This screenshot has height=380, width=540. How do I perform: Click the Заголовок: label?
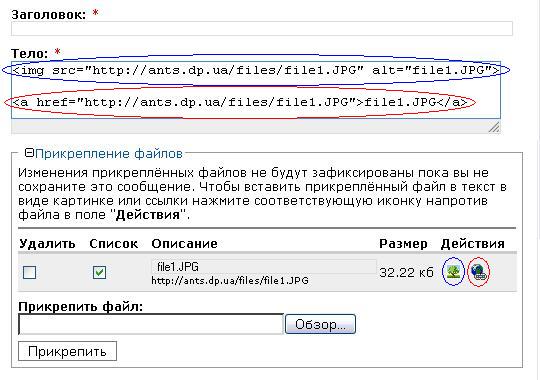click(49, 15)
